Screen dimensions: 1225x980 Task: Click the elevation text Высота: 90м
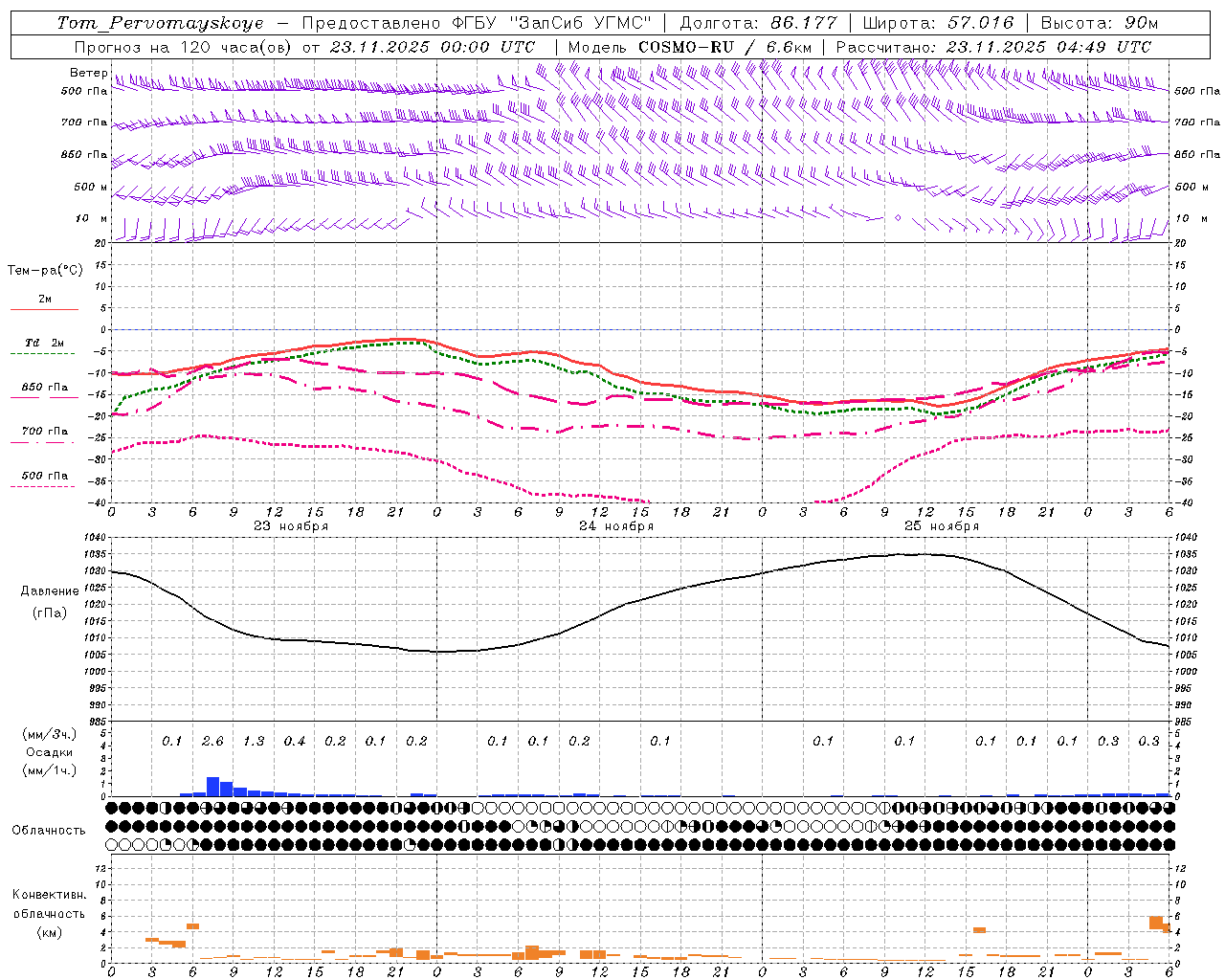point(1099,23)
